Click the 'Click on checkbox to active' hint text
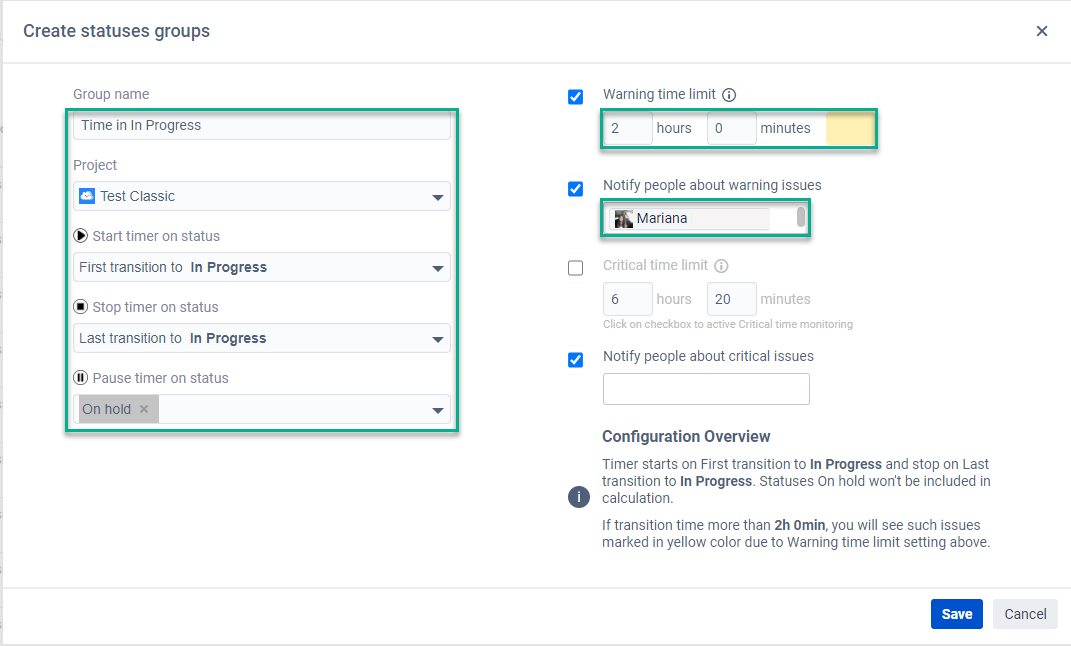 727,324
